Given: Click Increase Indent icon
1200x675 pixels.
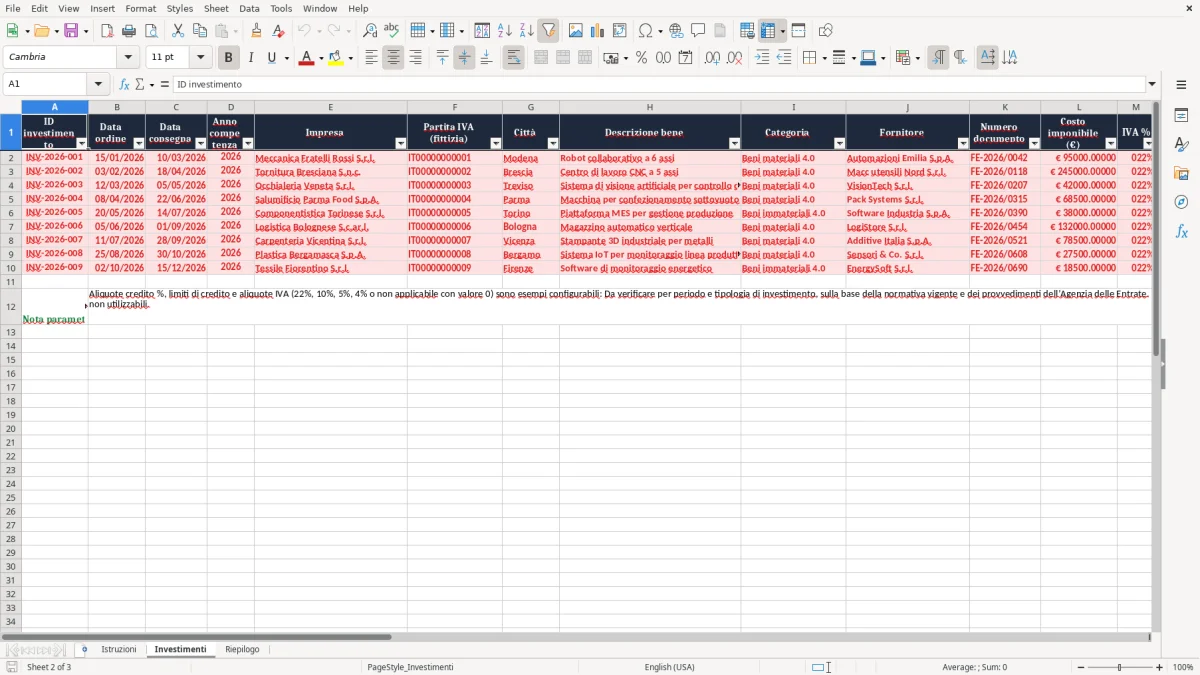Looking at the screenshot, I should (x=762, y=58).
